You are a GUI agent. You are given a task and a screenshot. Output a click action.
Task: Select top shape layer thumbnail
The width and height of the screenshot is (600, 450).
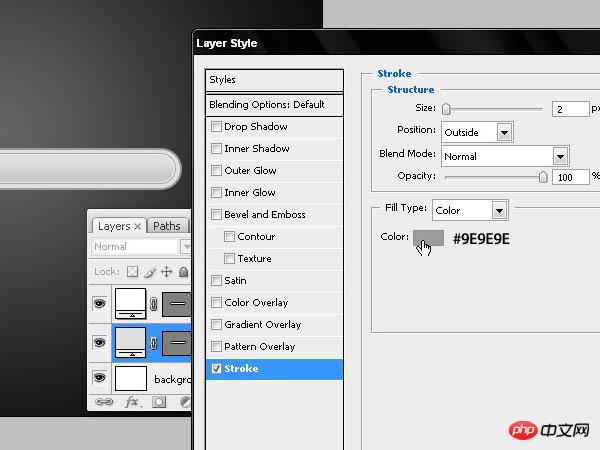click(130, 304)
